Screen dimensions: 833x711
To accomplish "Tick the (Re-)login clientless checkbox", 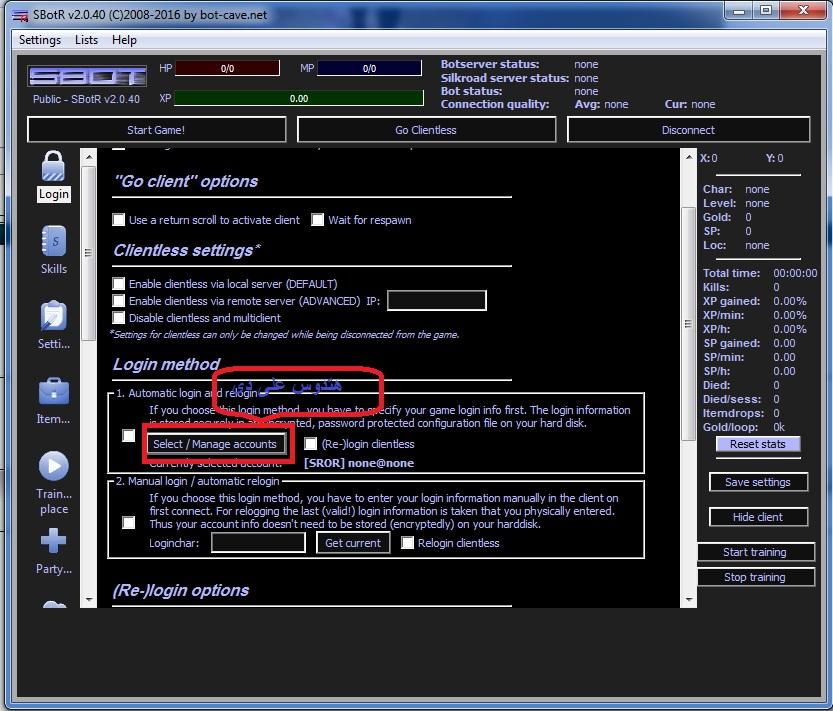I will pos(310,444).
